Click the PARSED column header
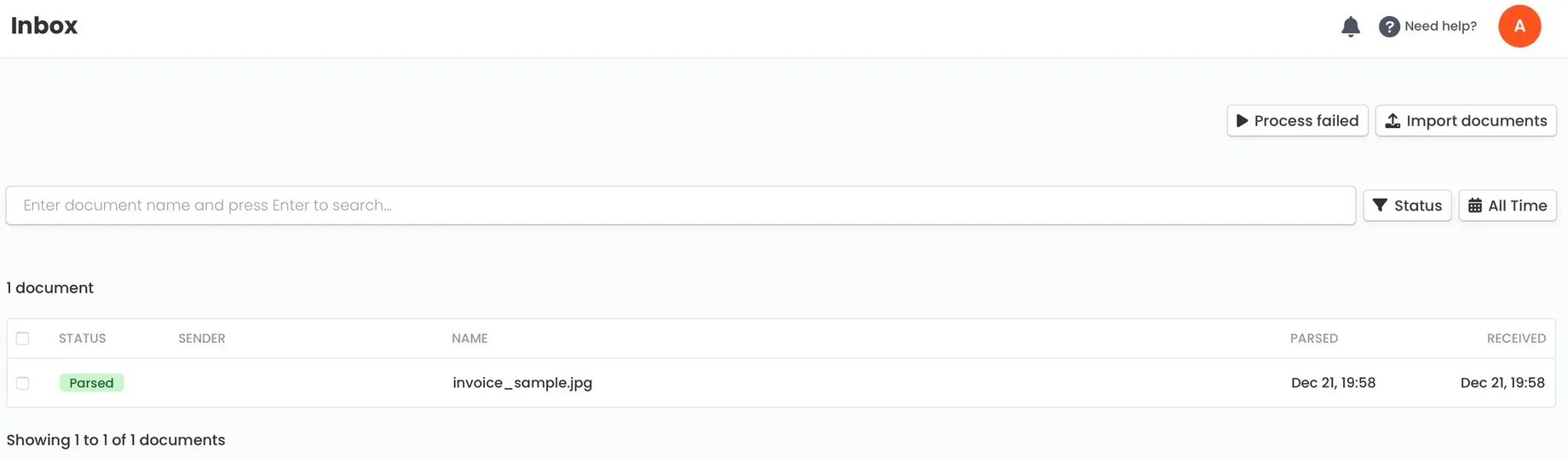The width and height of the screenshot is (1568, 458). click(x=1314, y=339)
